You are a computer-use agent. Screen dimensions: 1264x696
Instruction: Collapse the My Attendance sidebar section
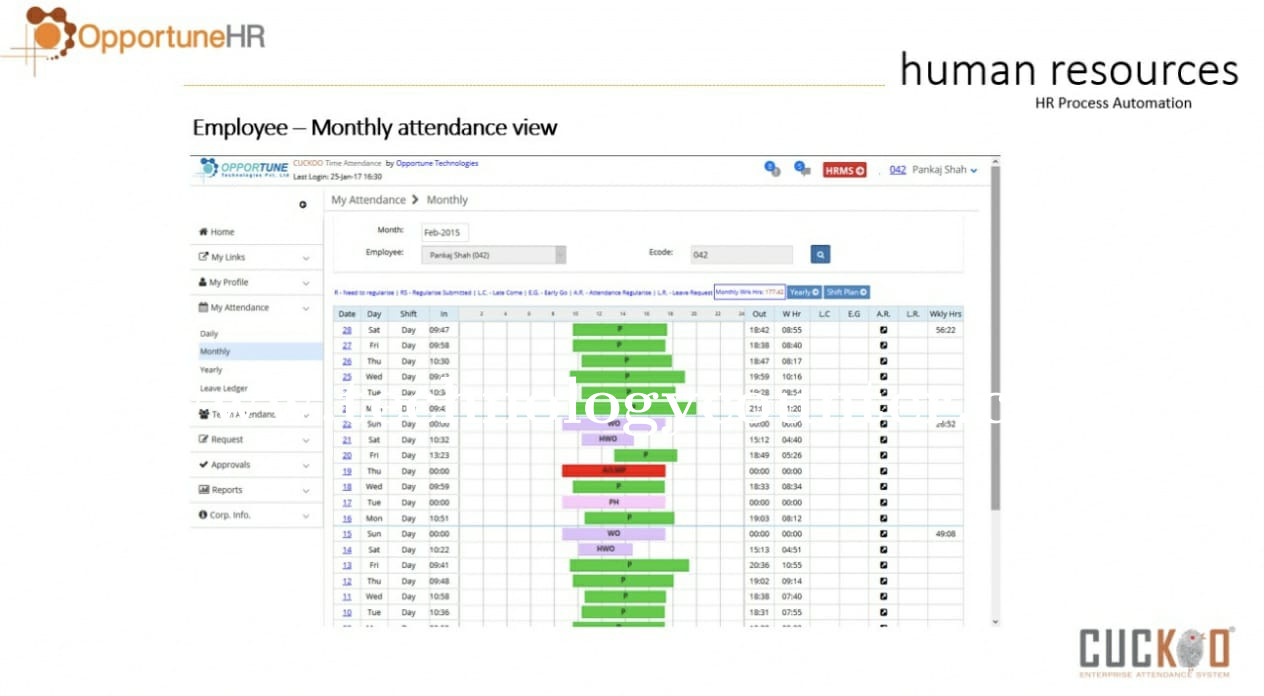(256, 308)
